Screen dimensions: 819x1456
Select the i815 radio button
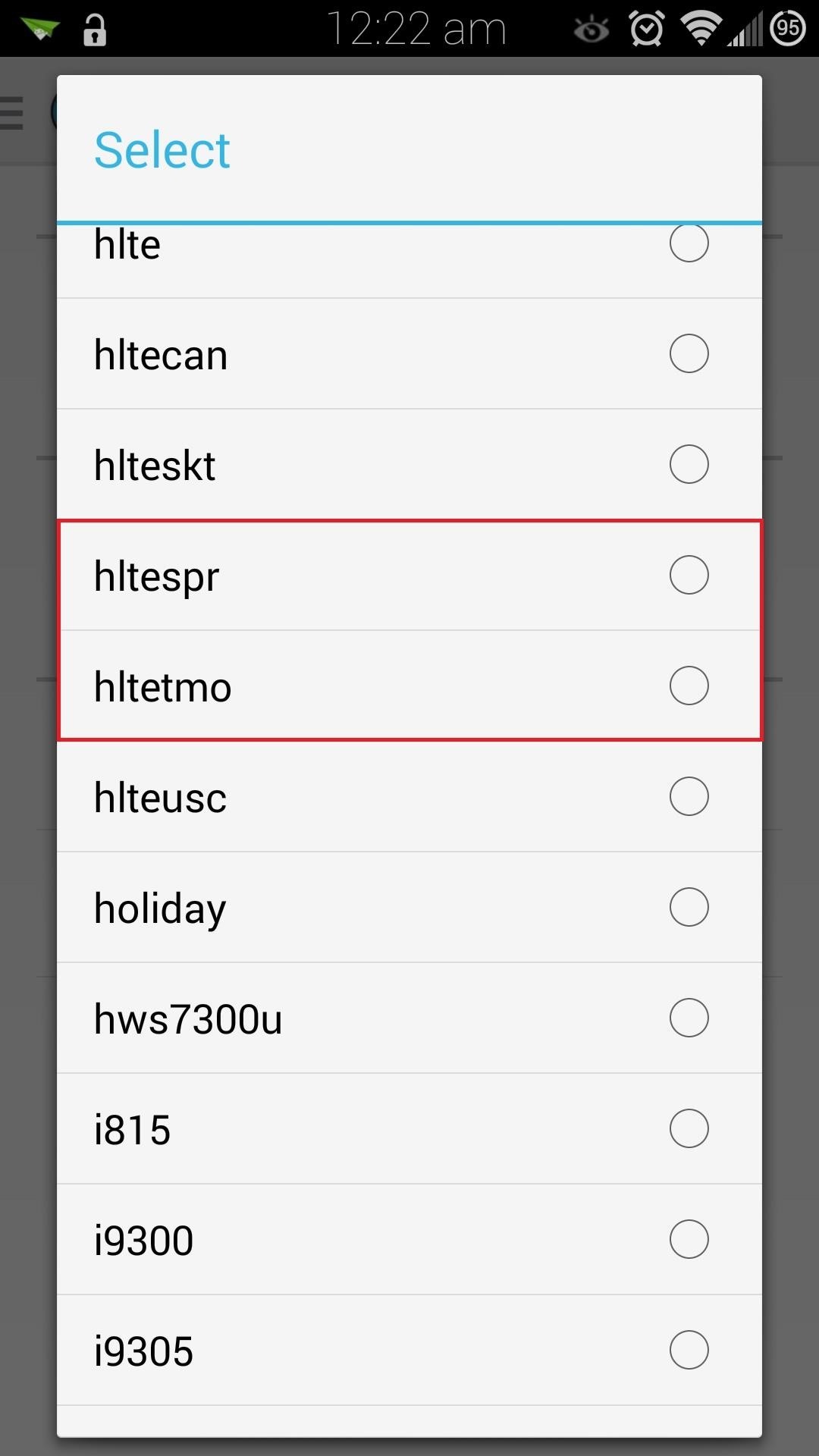point(689,1128)
